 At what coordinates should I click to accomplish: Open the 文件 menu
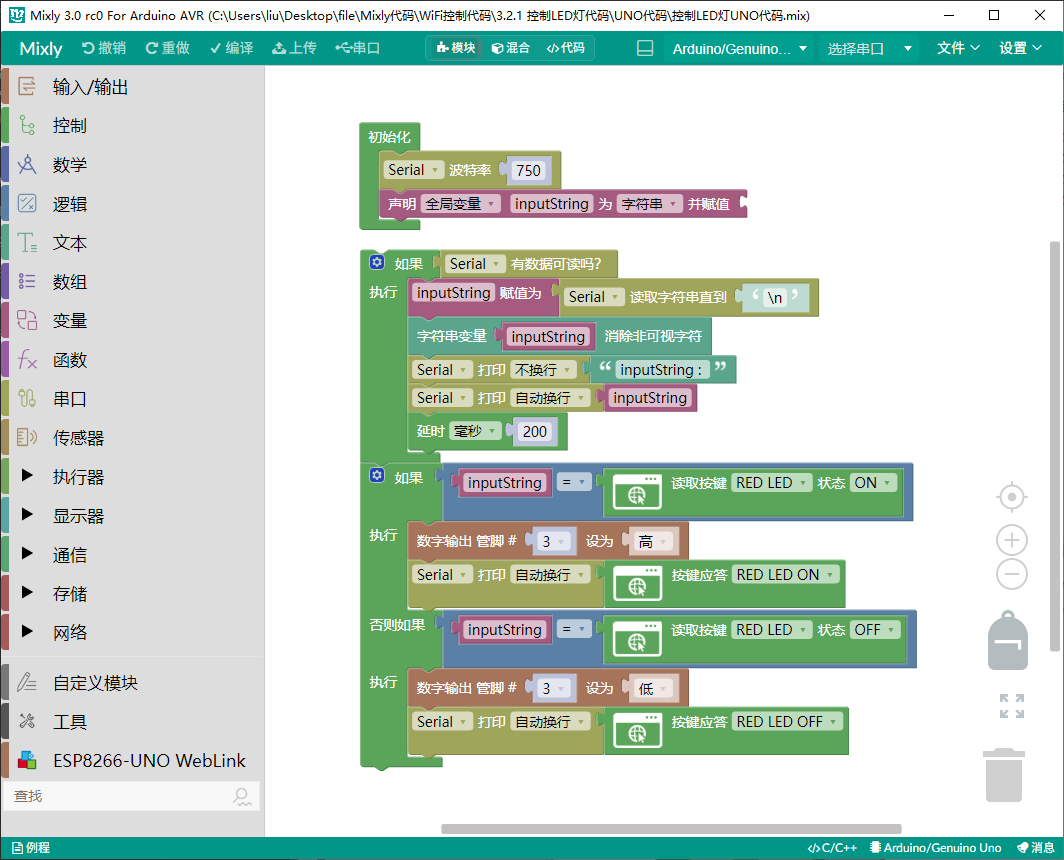(958, 48)
